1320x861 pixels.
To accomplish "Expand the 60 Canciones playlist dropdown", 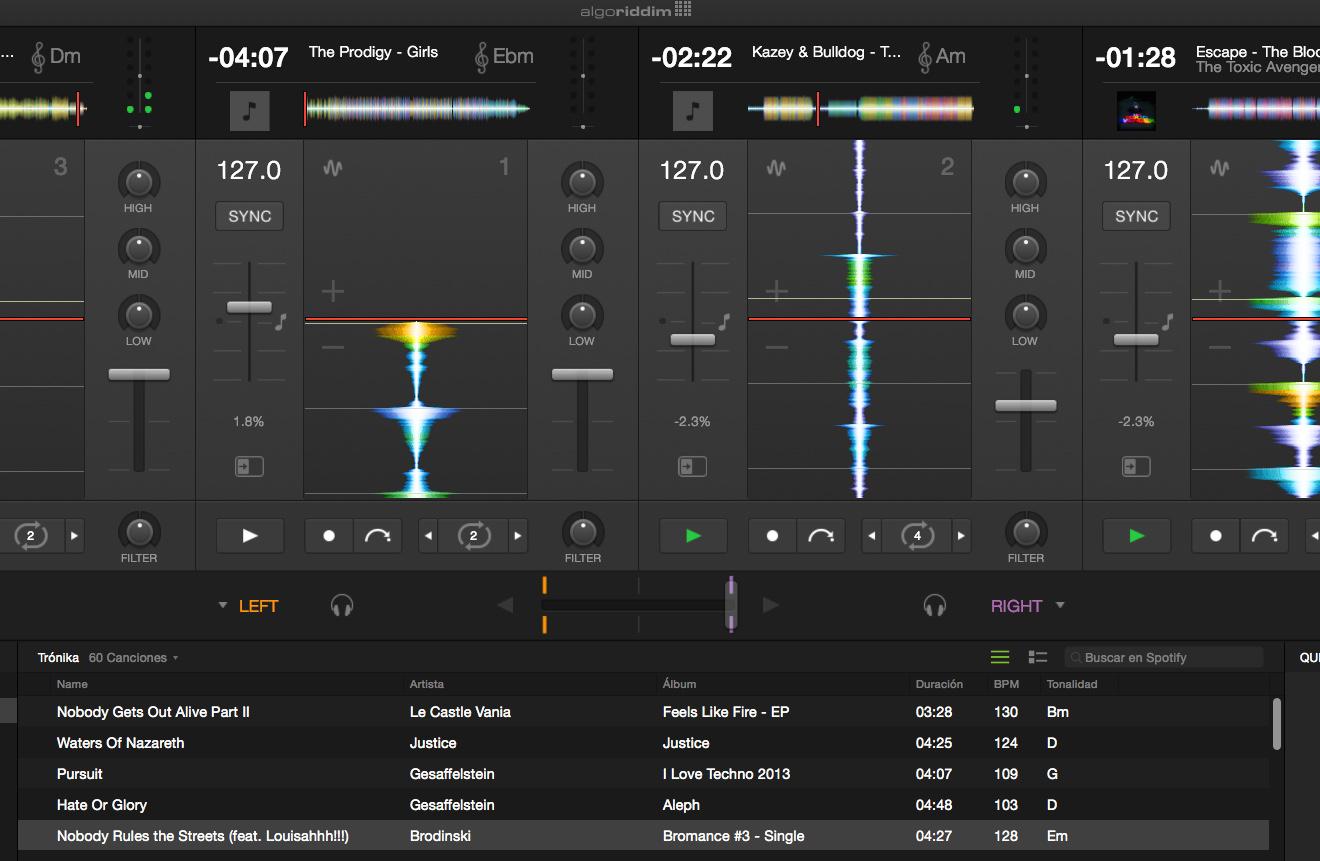I will (x=134, y=658).
